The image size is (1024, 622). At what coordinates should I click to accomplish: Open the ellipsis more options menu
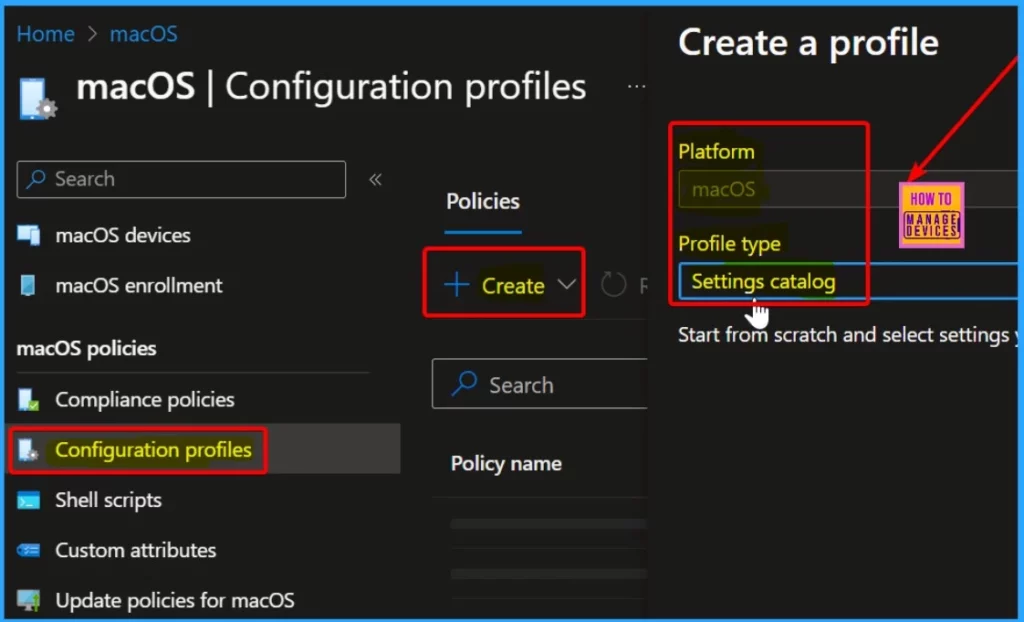pyautogui.click(x=635, y=86)
